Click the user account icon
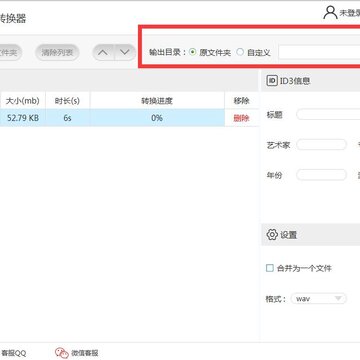 [x=330, y=13]
